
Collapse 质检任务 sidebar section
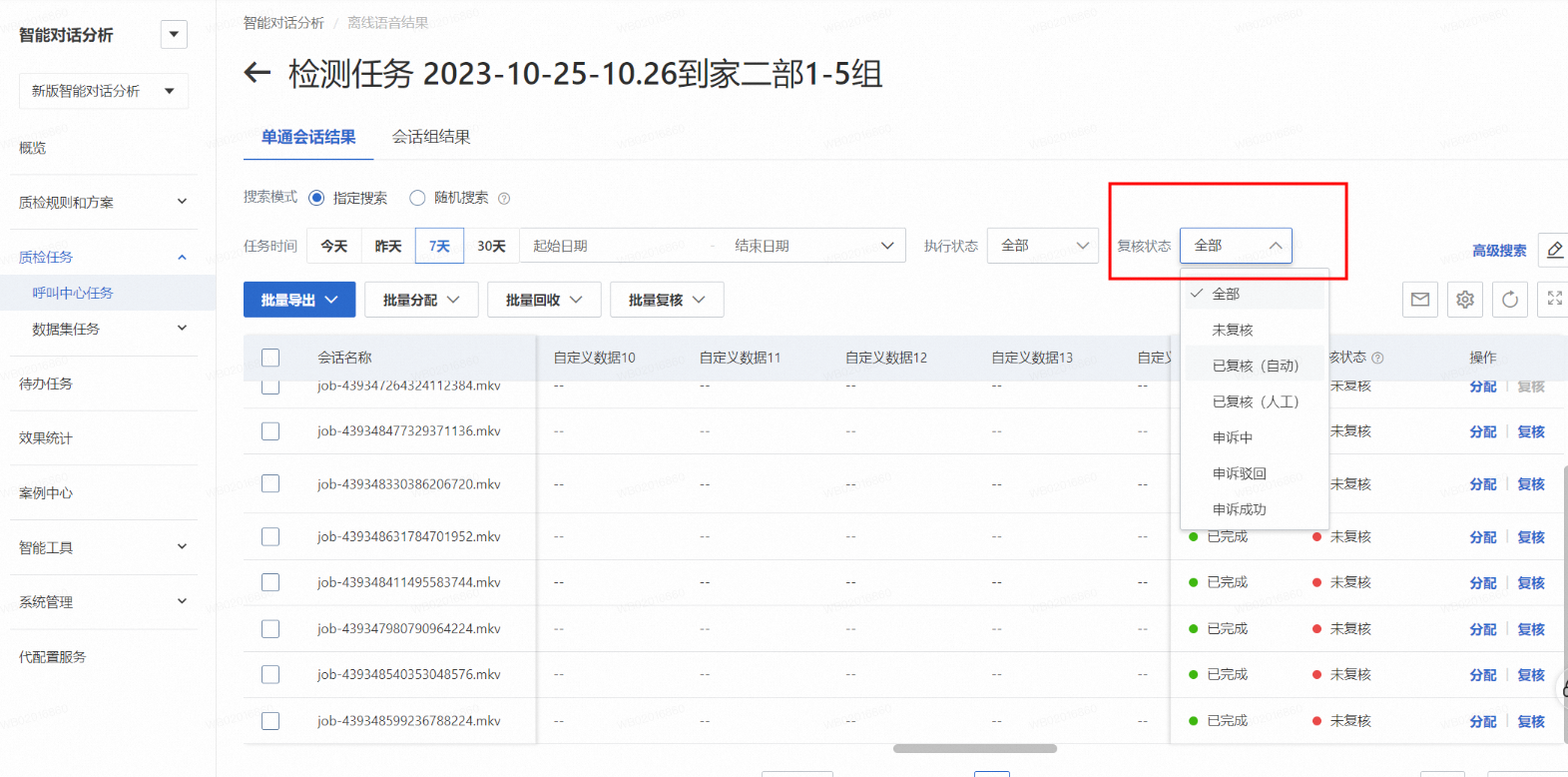[182, 257]
